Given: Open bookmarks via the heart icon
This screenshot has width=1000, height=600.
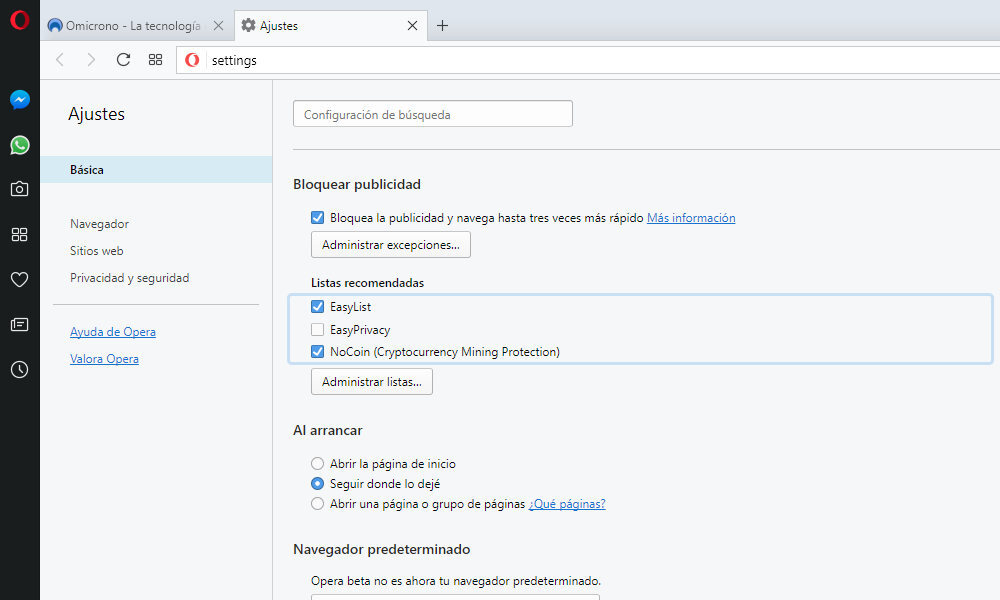Looking at the screenshot, I should point(19,280).
